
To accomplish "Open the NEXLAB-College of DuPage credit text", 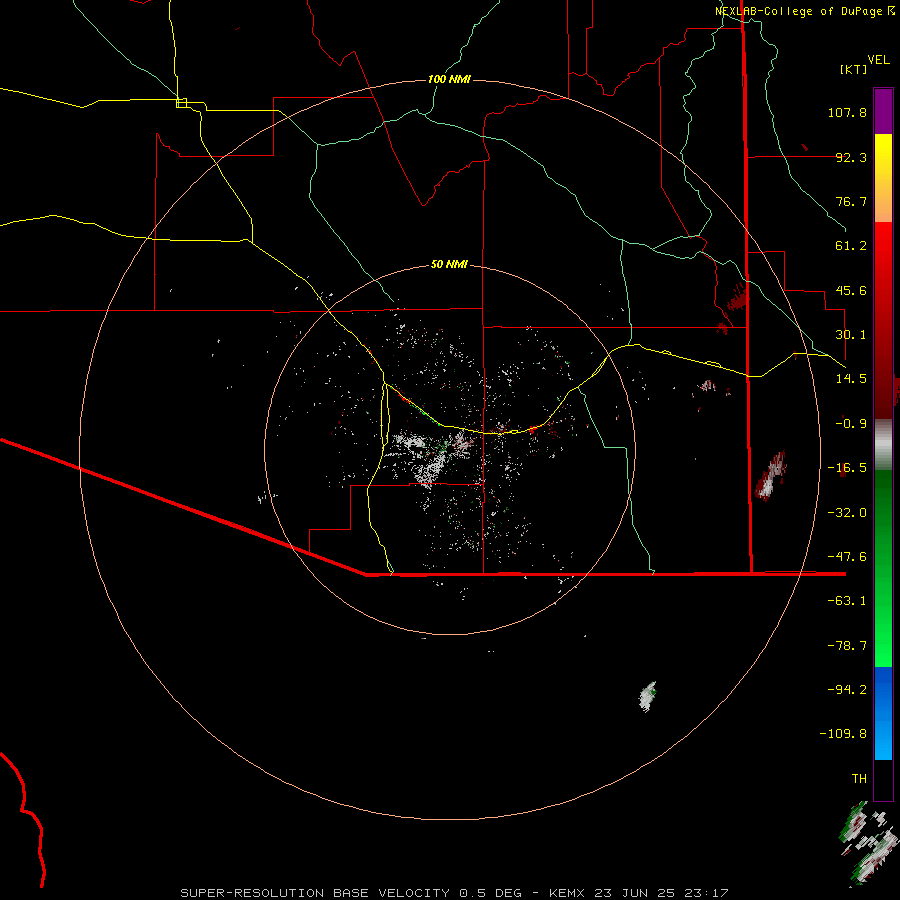I will click(x=804, y=11).
